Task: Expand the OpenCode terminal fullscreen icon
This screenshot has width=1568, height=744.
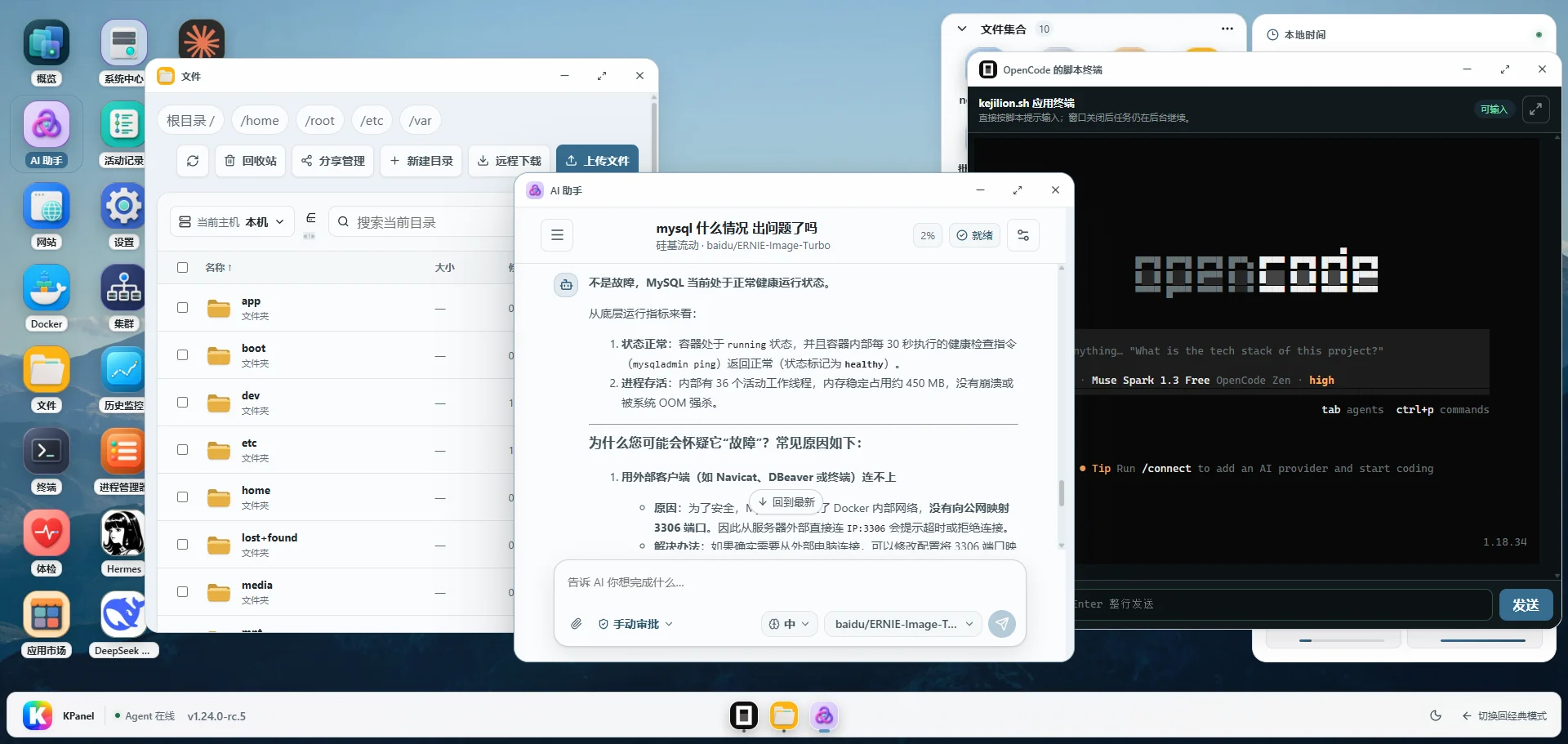Action: point(1536,109)
